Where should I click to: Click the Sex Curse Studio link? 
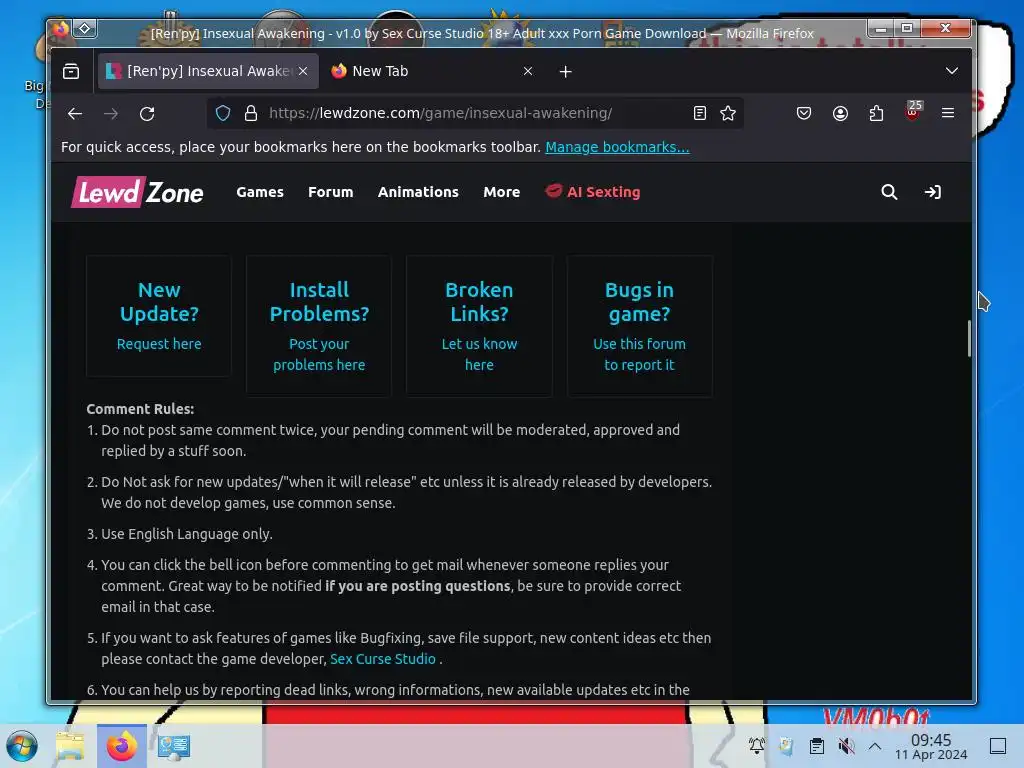click(x=383, y=659)
